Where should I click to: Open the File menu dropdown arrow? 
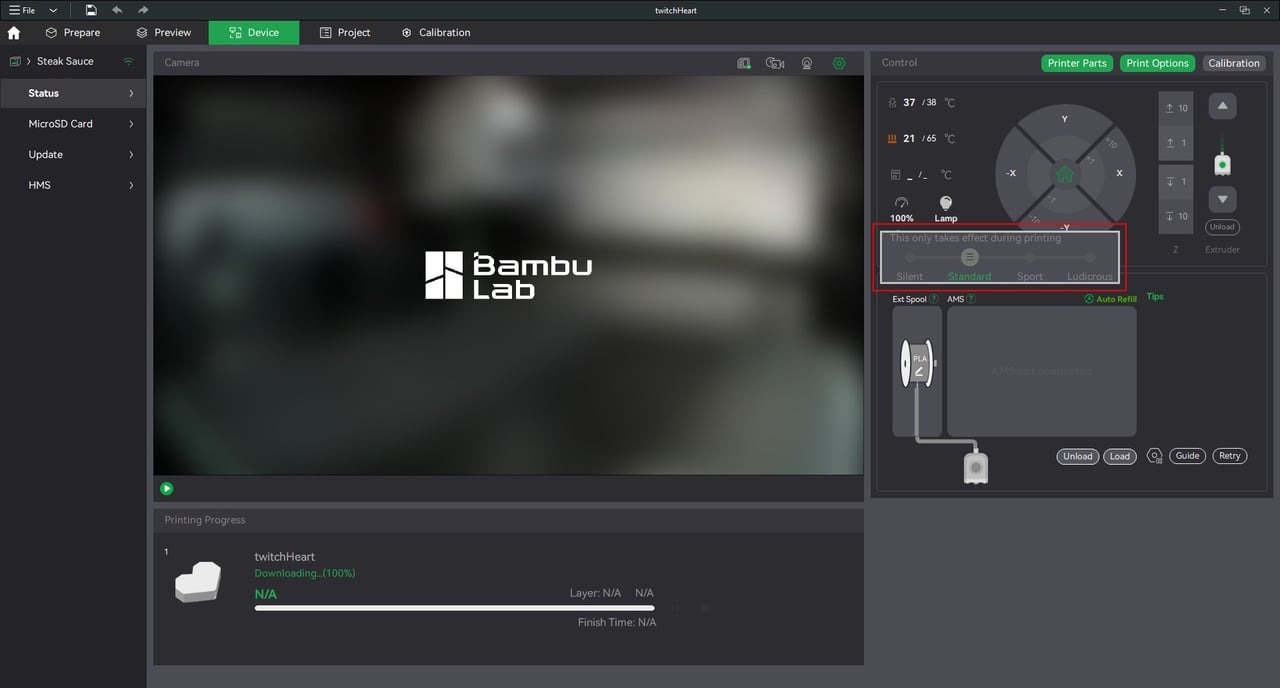53,10
